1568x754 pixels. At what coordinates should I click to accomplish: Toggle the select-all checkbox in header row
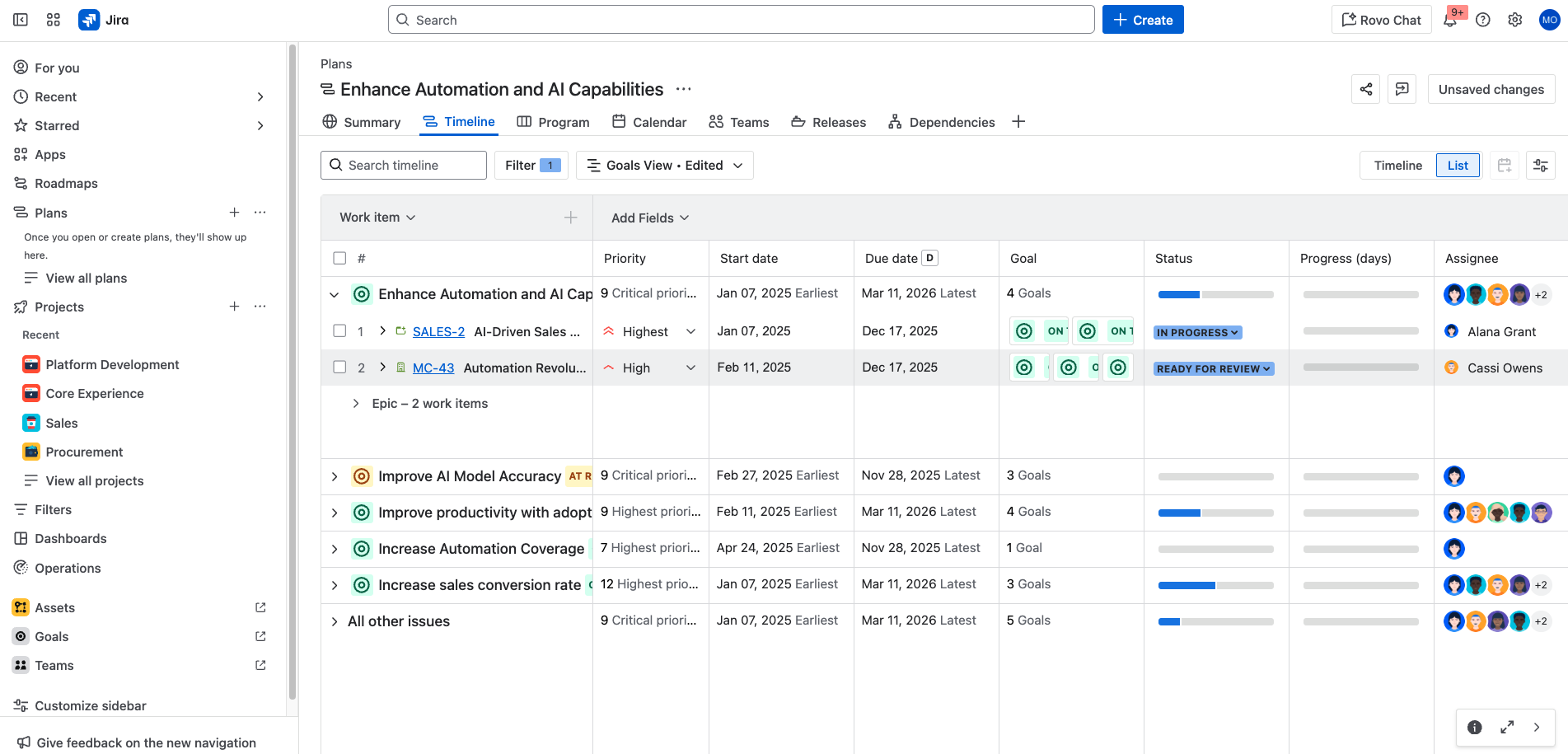point(339,259)
